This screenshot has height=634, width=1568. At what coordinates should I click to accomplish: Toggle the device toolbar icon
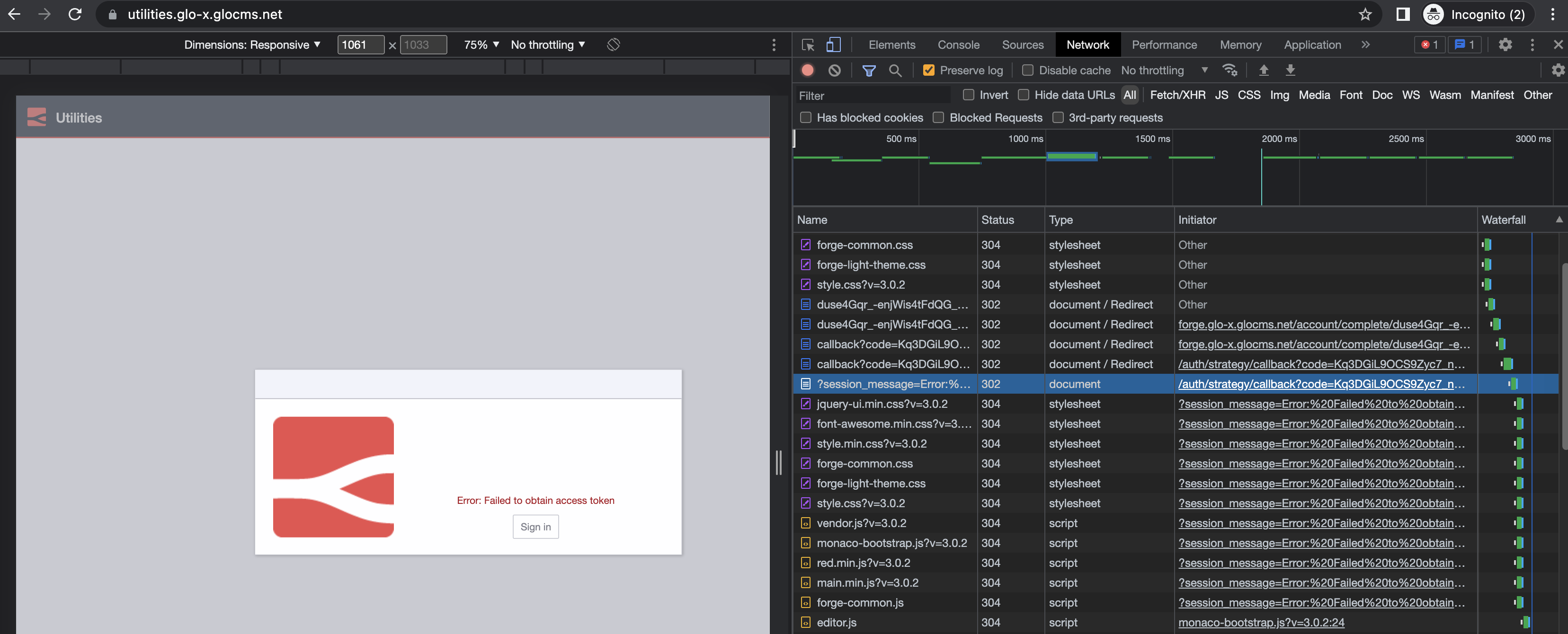click(833, 44)
